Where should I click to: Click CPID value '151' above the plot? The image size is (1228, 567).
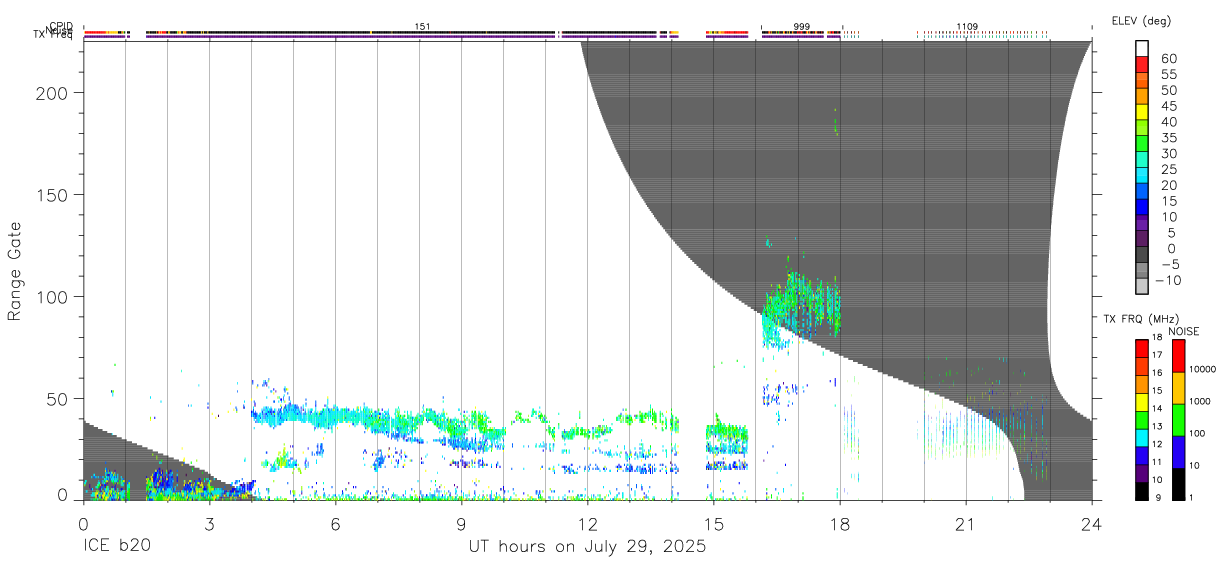[x=422, y=26]
